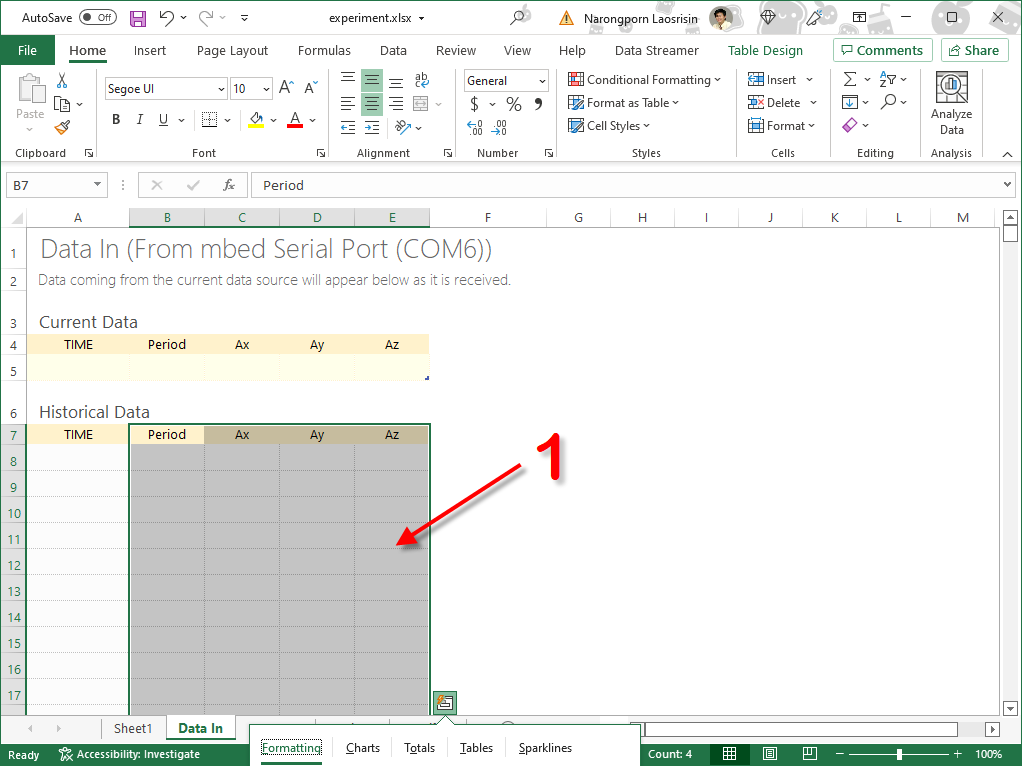Image resolution: width=1022 pixels, height=766 pixels.
Task: Open the Table Design tab
Action: [x=765, y=50]
